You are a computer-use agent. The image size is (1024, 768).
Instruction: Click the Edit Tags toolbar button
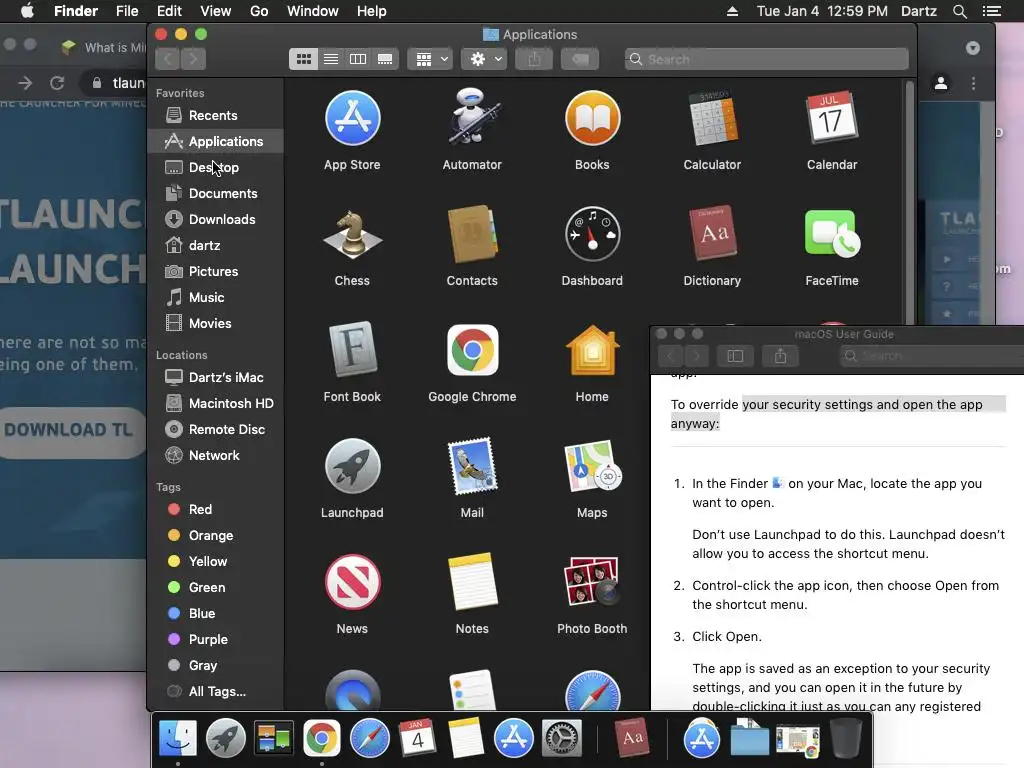click(x=580, y=59)
